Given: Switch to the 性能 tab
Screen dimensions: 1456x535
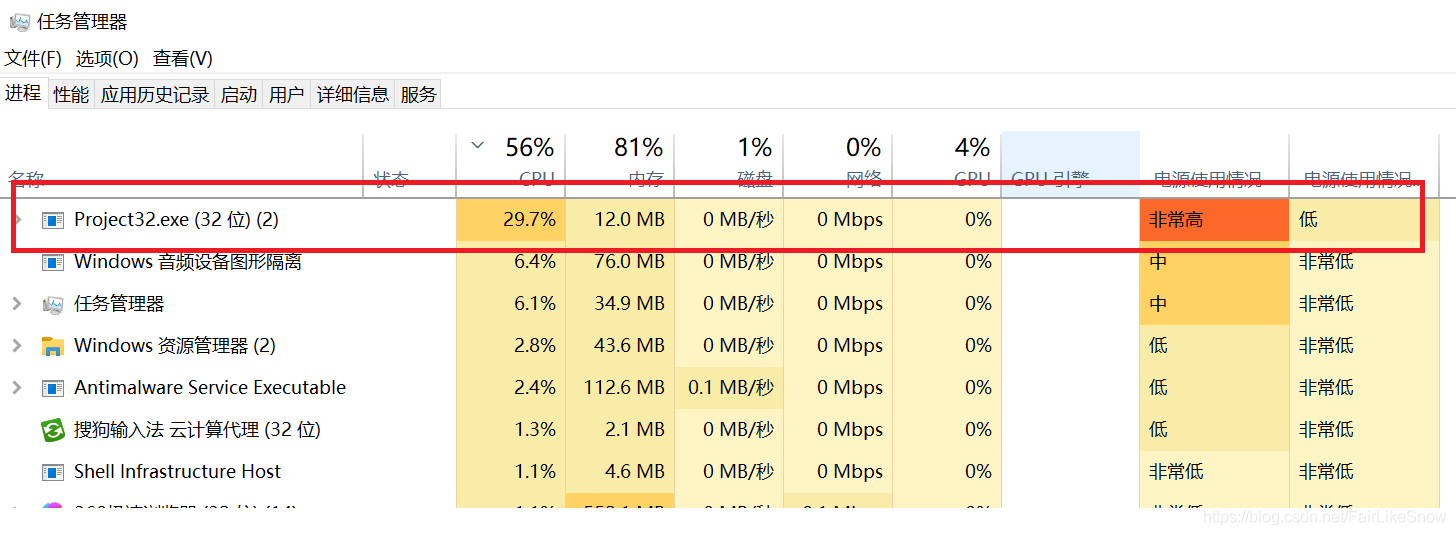Looking at the screenshot, I should [x=71, y=95].
